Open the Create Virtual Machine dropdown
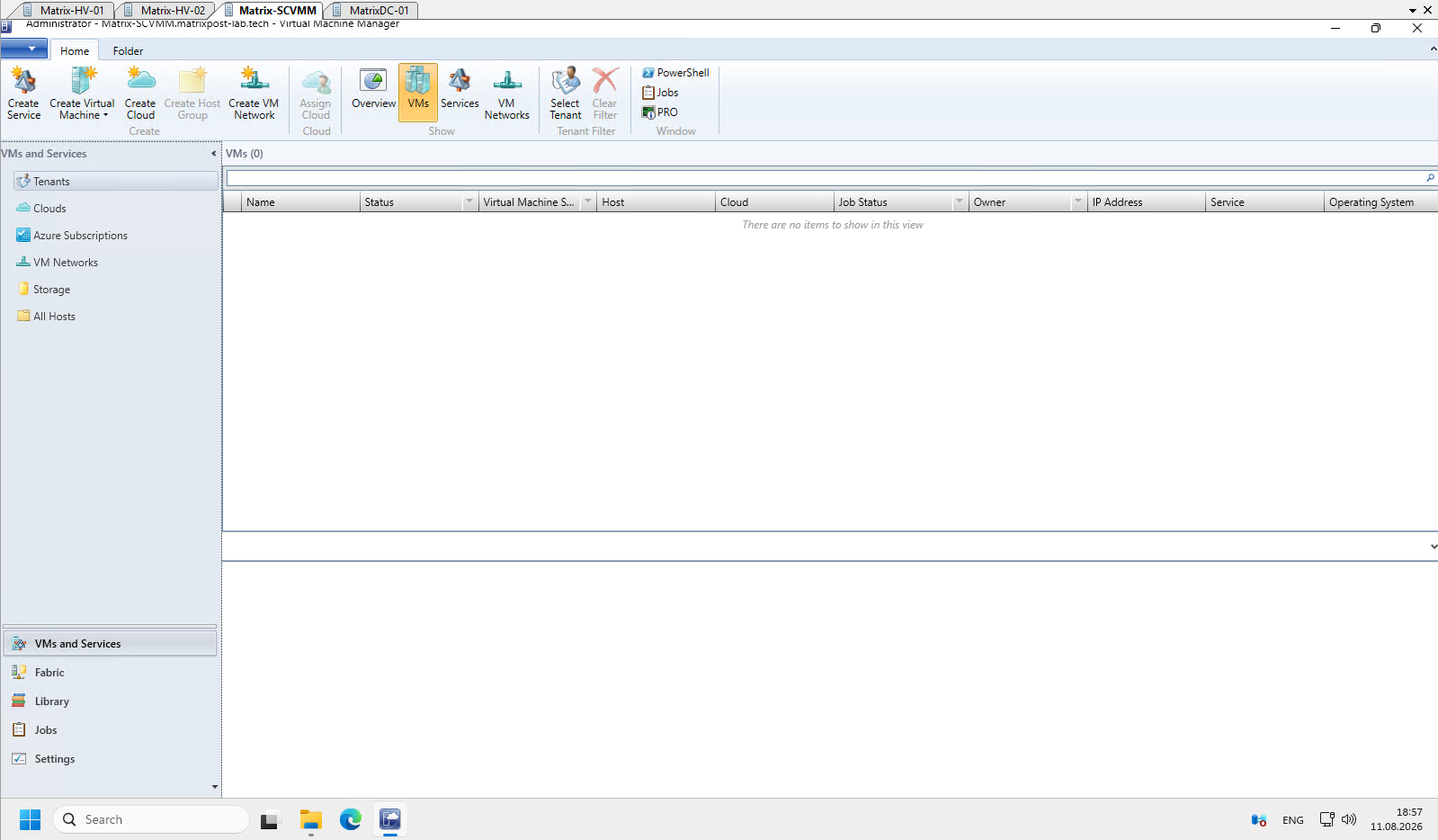The width and height of the screenshot is (1438, 840). click(x=82, y=93)
